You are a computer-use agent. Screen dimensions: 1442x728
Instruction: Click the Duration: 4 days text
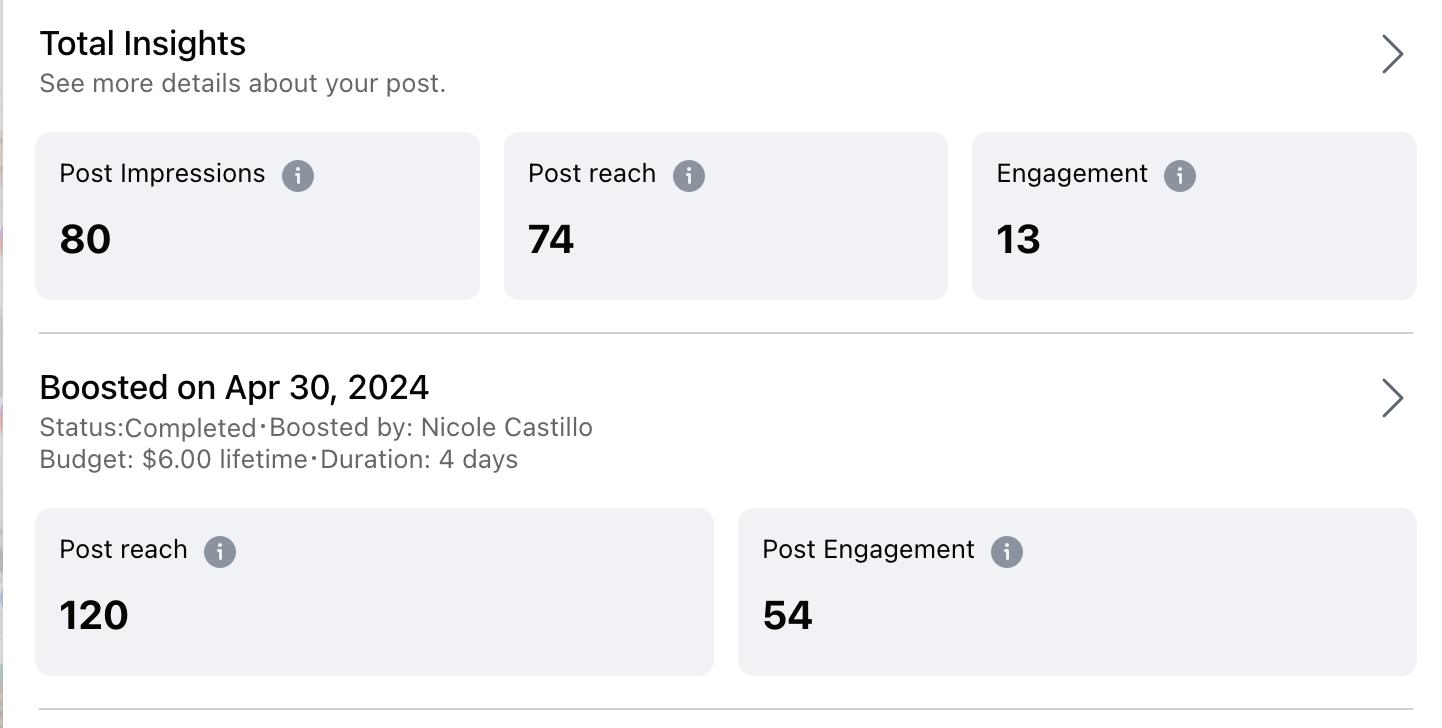click(419, 460)
